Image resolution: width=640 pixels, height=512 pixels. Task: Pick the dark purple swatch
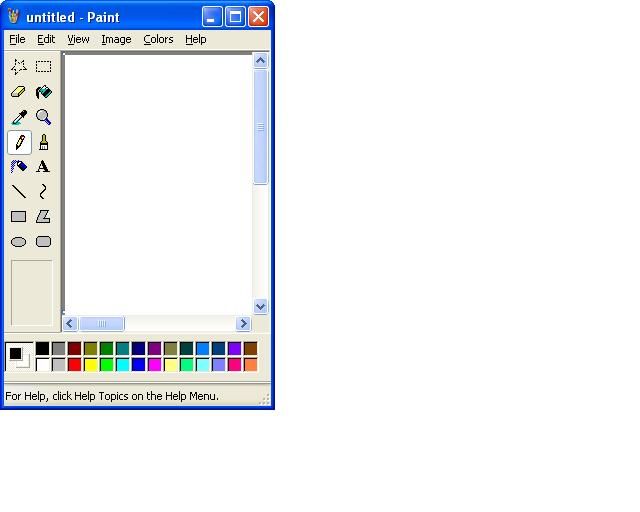tap(155, 349)
